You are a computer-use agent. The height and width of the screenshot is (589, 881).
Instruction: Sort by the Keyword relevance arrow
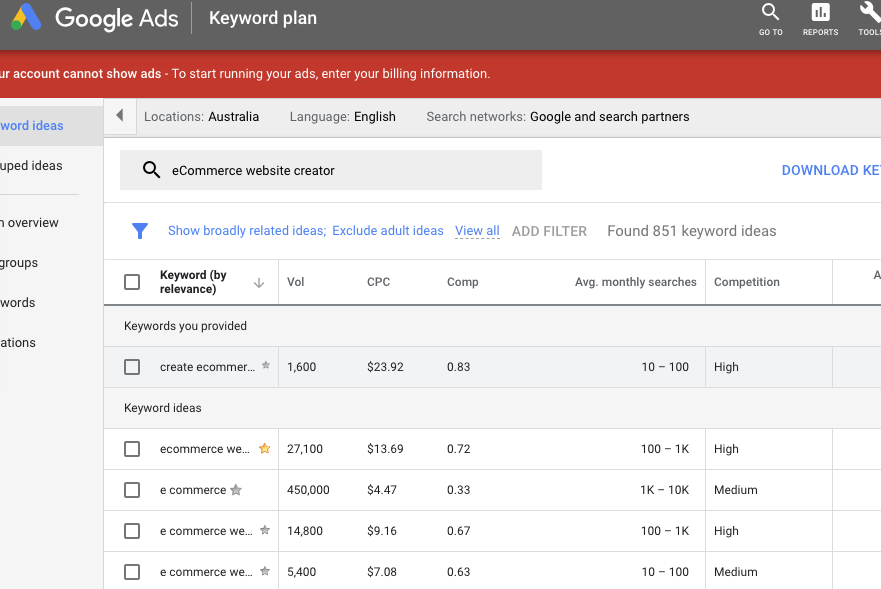tap(258, 283)
